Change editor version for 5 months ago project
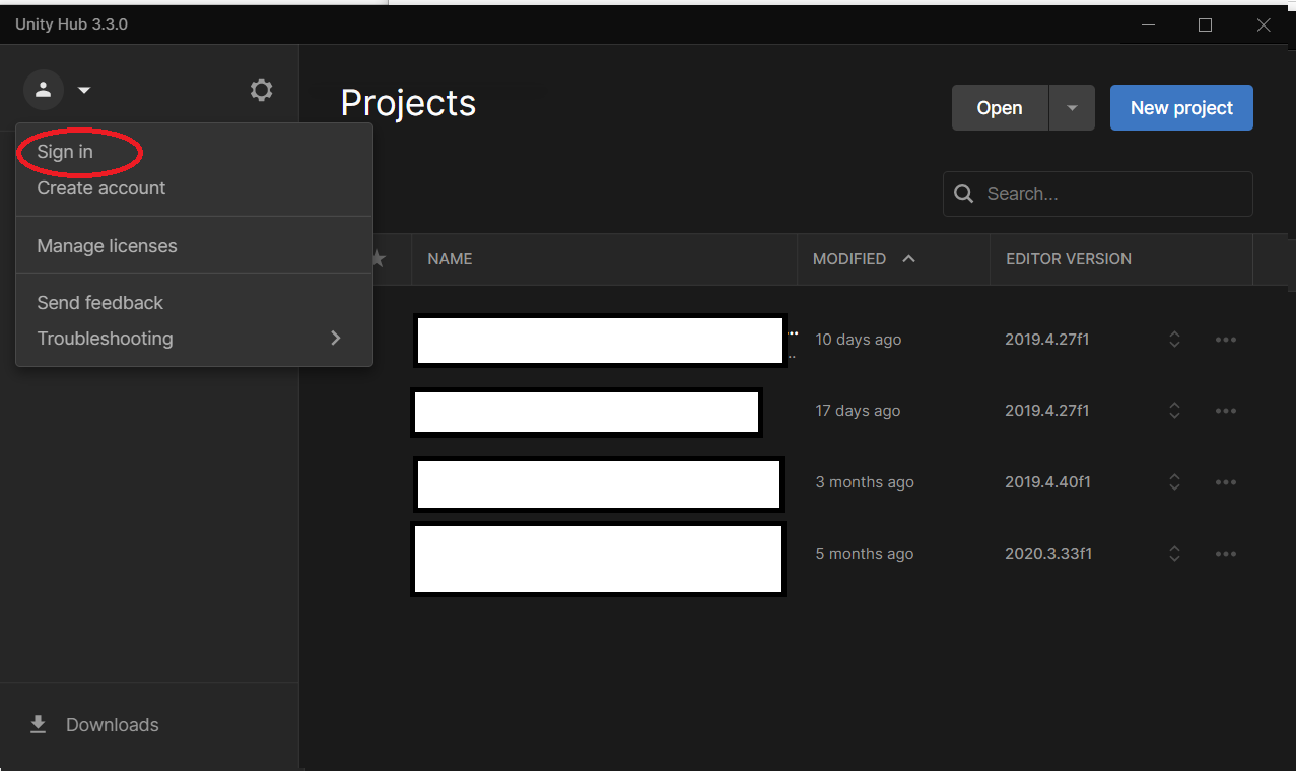1297x771 pixels. [x=1174, y=554]
